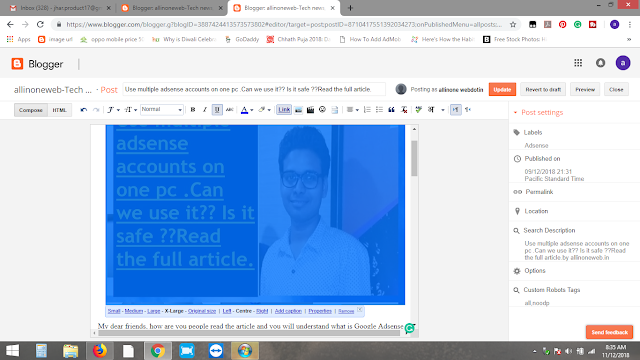Insert an image using the toolbar icon
Image resolution: width=640 pixels, height=360 pixels.
(x=298, y=110)
